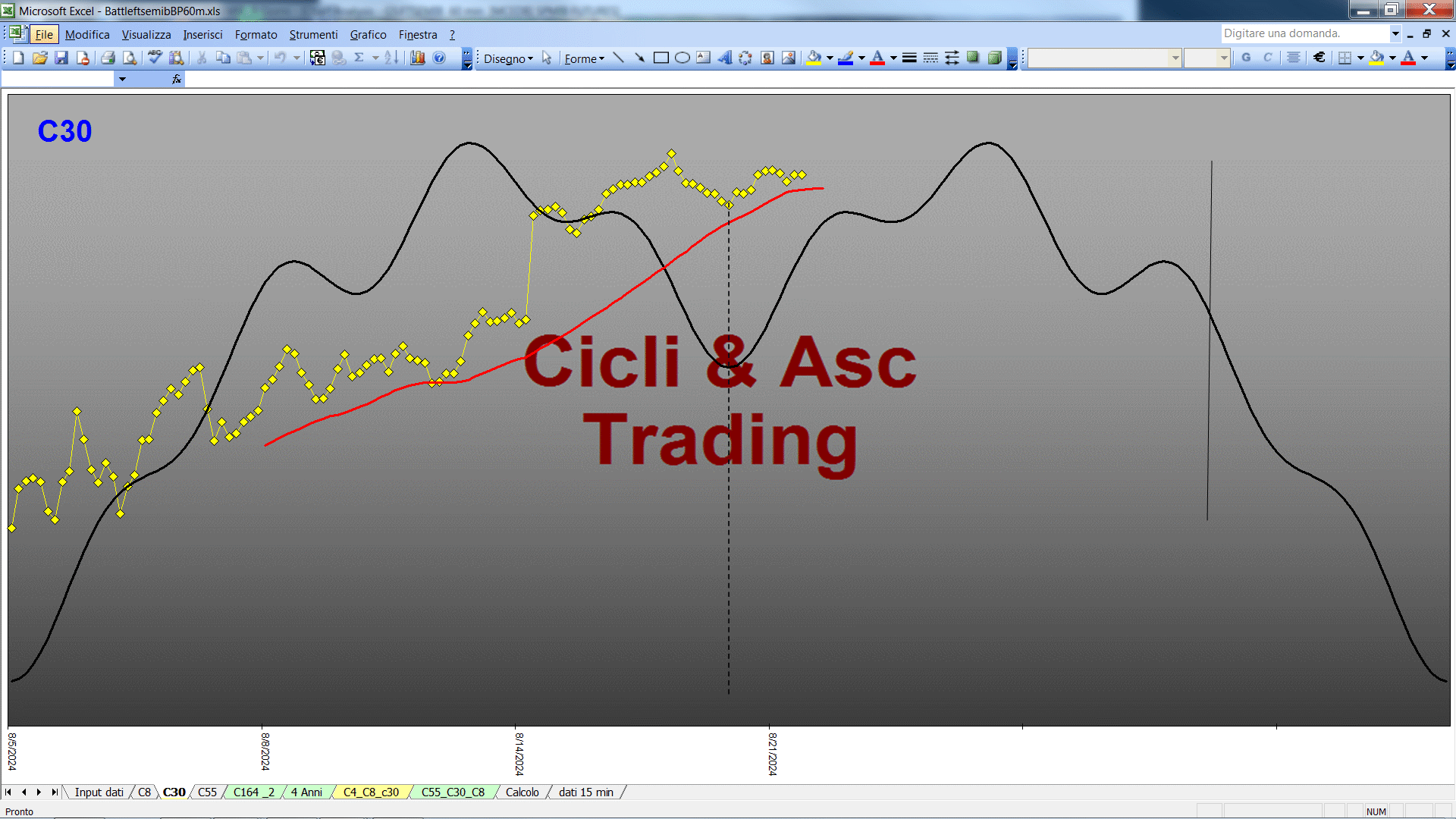Open the Disegno dropdown menu
1456x819 pixels.
pos(508,58)
